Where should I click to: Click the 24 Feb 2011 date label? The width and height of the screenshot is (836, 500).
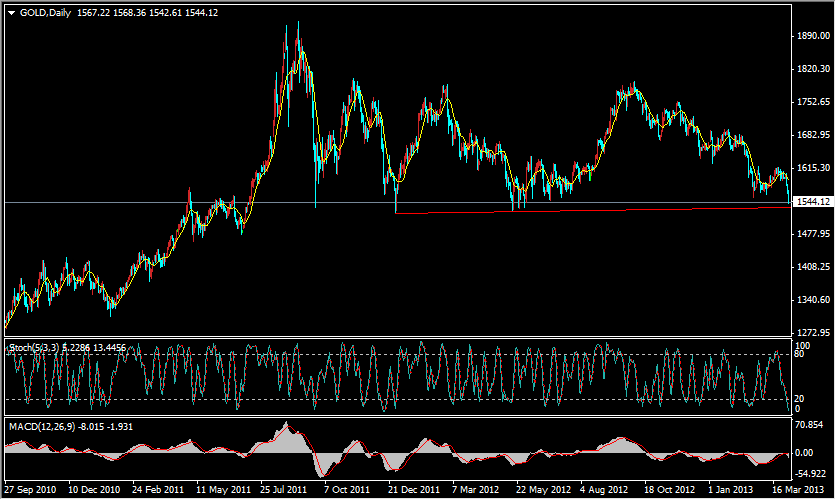point(158,489)
